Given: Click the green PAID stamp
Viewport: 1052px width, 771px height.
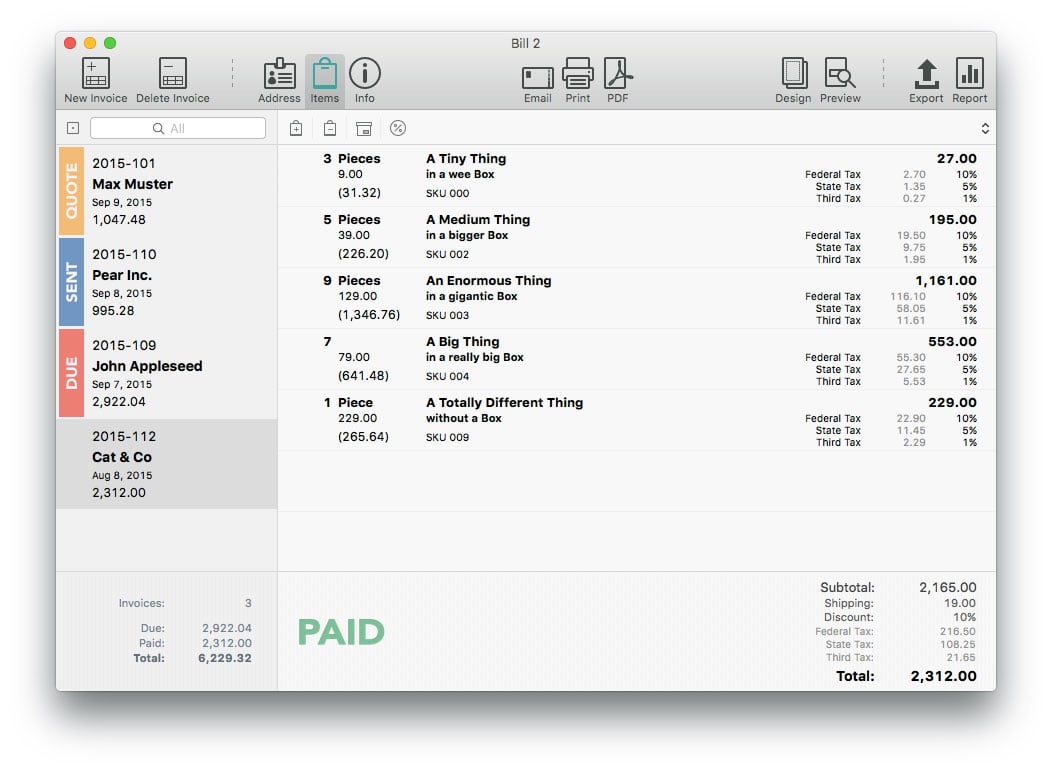Looking at the screenshot, I should 342,632.
